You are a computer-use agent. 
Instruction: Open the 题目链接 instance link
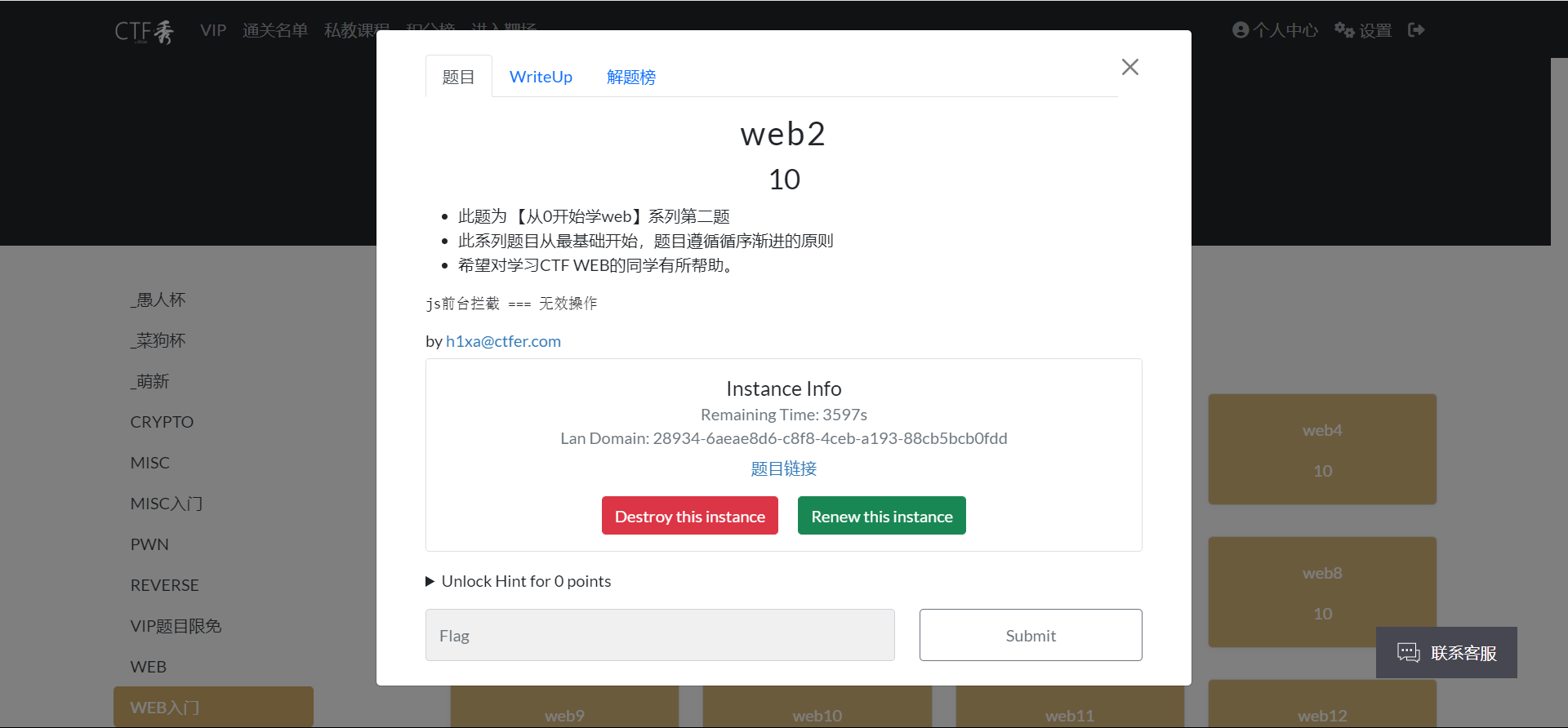click(x=784, y=468)
